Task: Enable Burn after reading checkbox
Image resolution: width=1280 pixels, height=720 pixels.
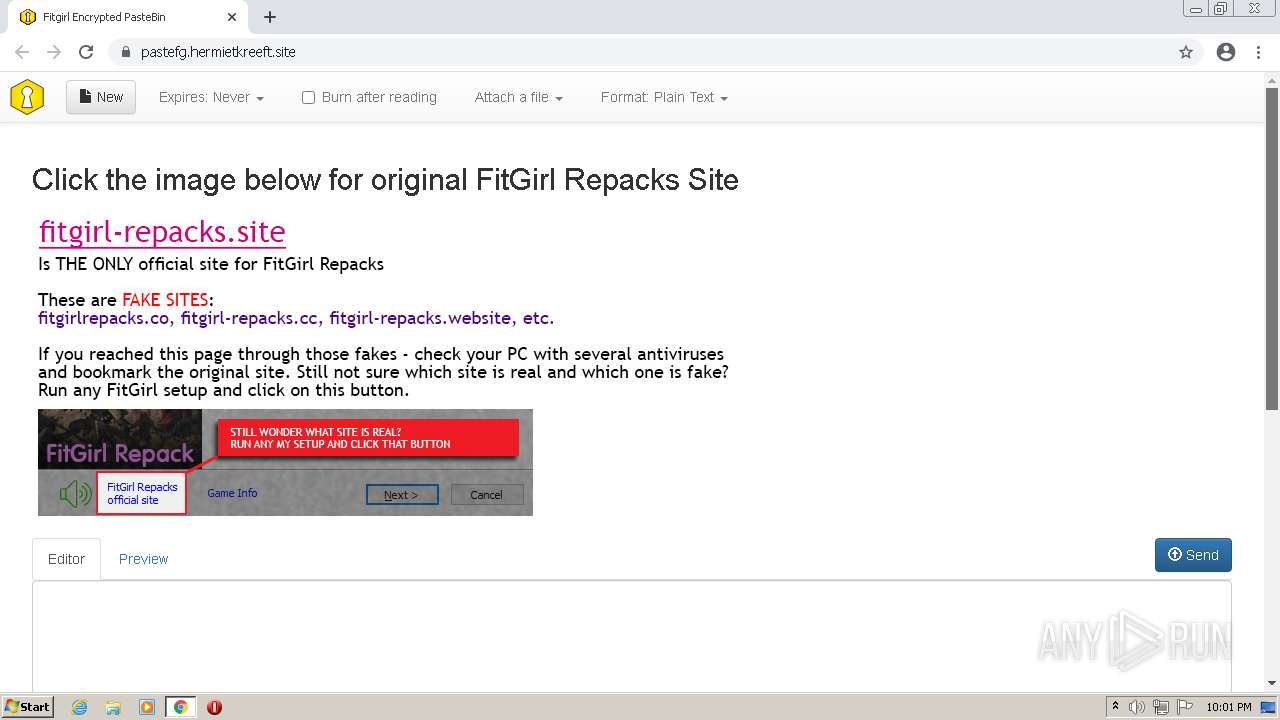Action: (x=308, y=97)
